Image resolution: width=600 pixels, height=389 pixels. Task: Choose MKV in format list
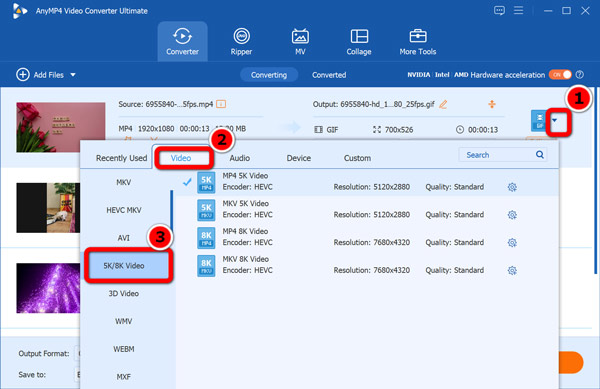tap(124, 182)
